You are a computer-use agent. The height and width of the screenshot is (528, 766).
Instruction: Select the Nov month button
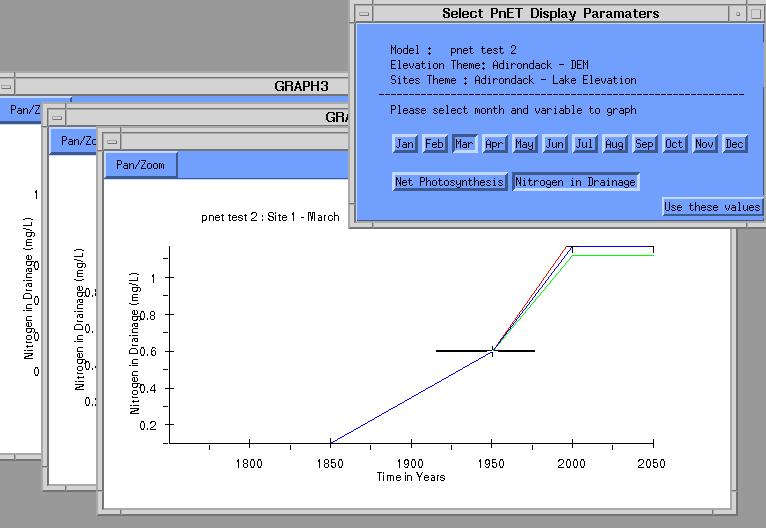(704, 144)
